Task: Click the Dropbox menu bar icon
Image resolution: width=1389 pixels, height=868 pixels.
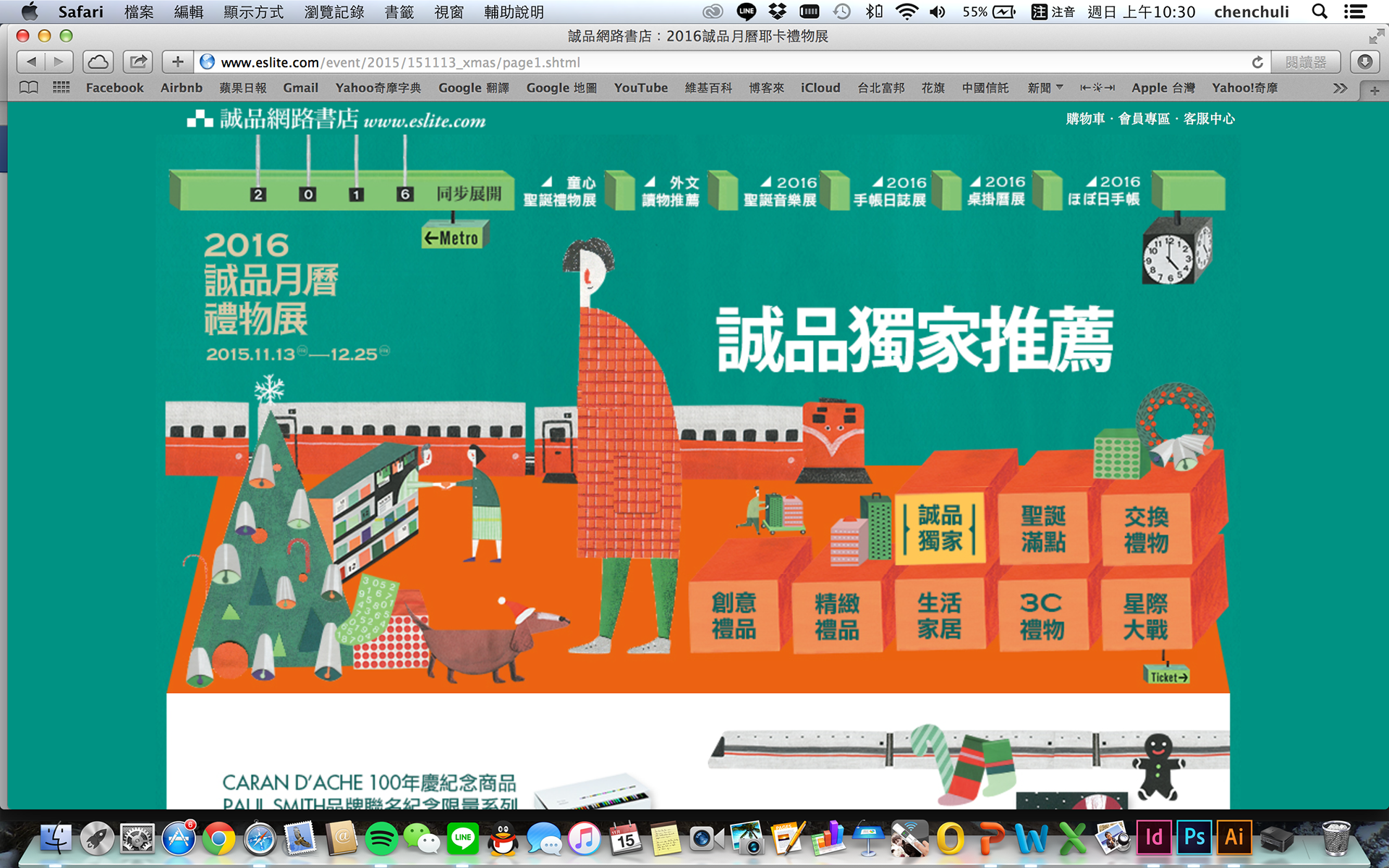Action: click(x=778, y=12)
